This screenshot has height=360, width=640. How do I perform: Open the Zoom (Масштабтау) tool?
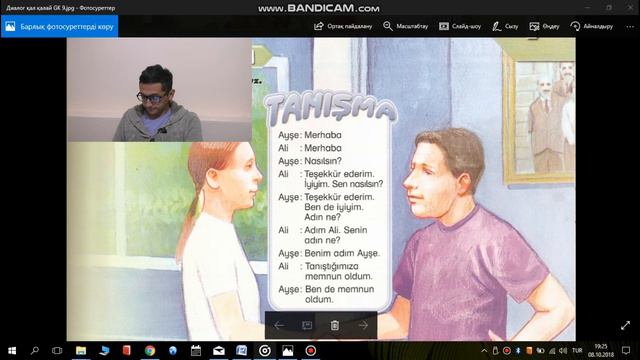coord(405,26)
